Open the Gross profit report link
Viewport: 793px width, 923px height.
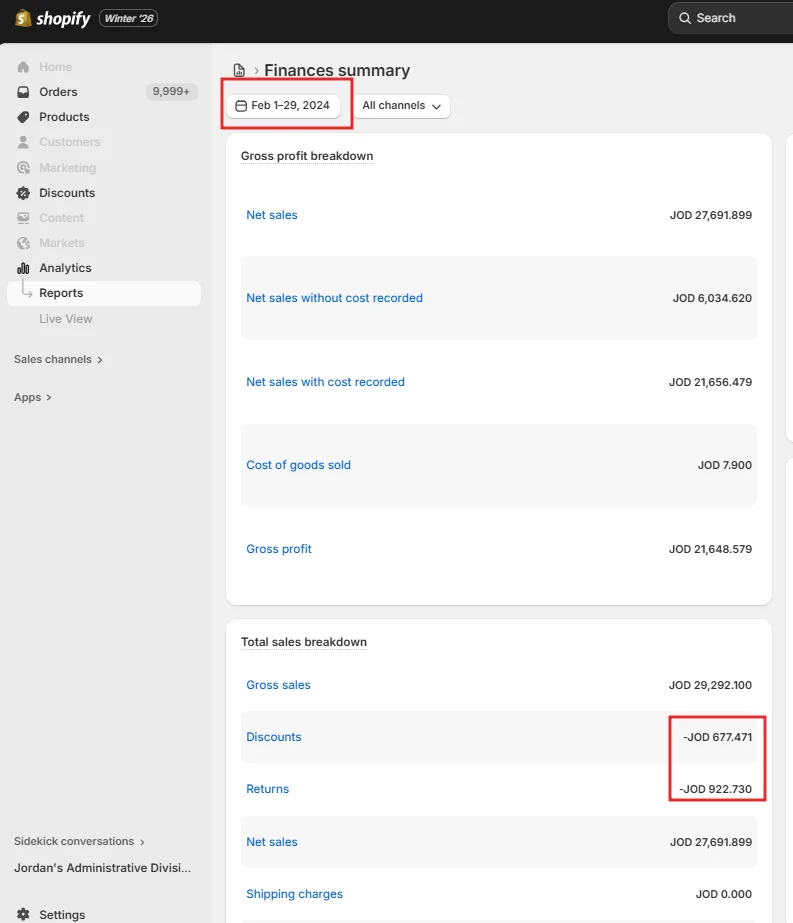pyautogui.click(x=278, y=548)
